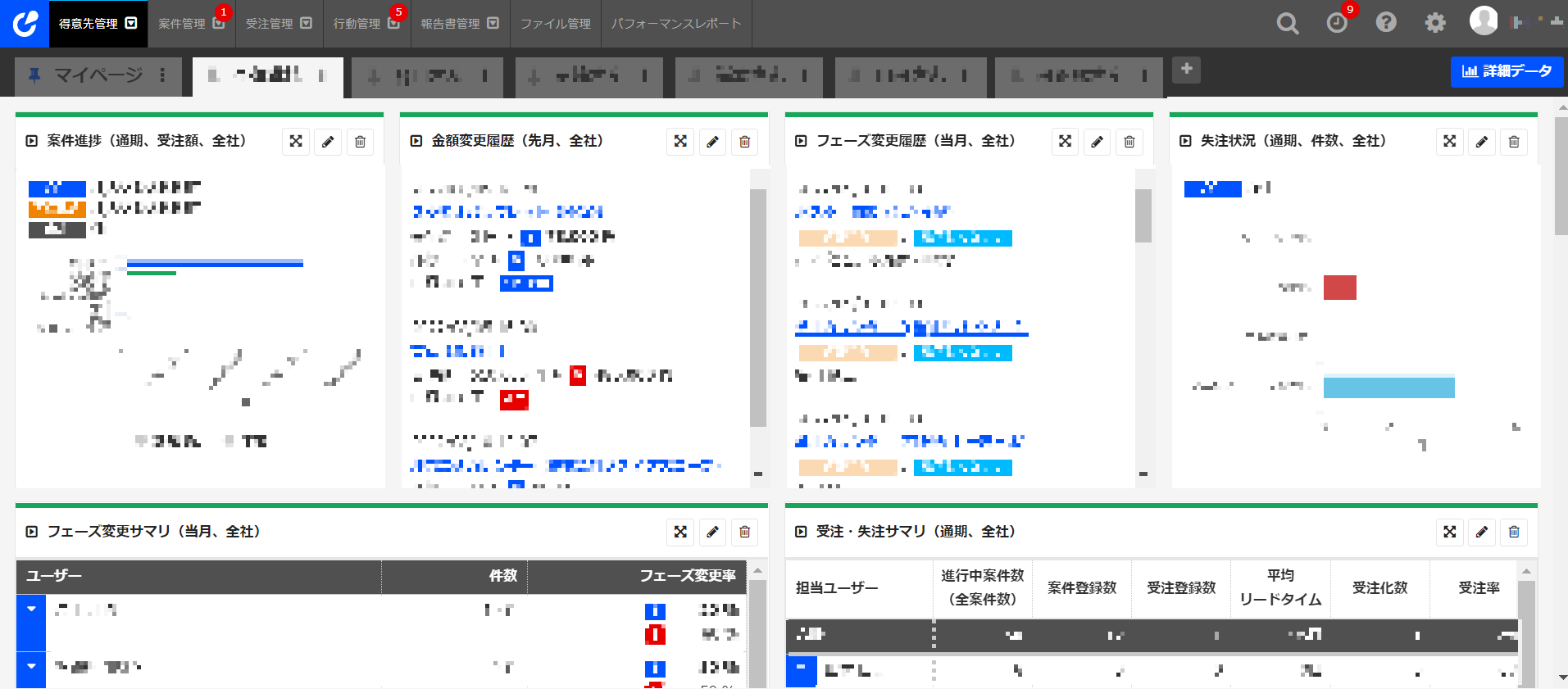Collapse the 受注・失注サマリ widget header toggle
The height and width of the screenshot is (689, 1568).
pyautogui.click(x=801, y=532)
